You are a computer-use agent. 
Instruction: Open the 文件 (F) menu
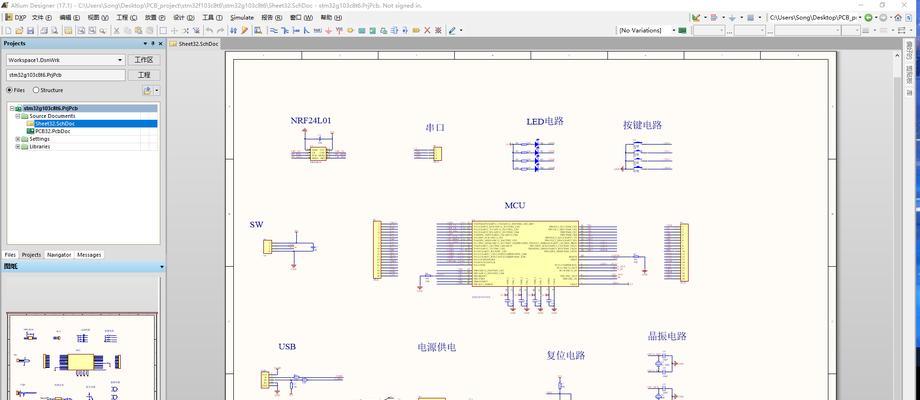coord(42,17)
